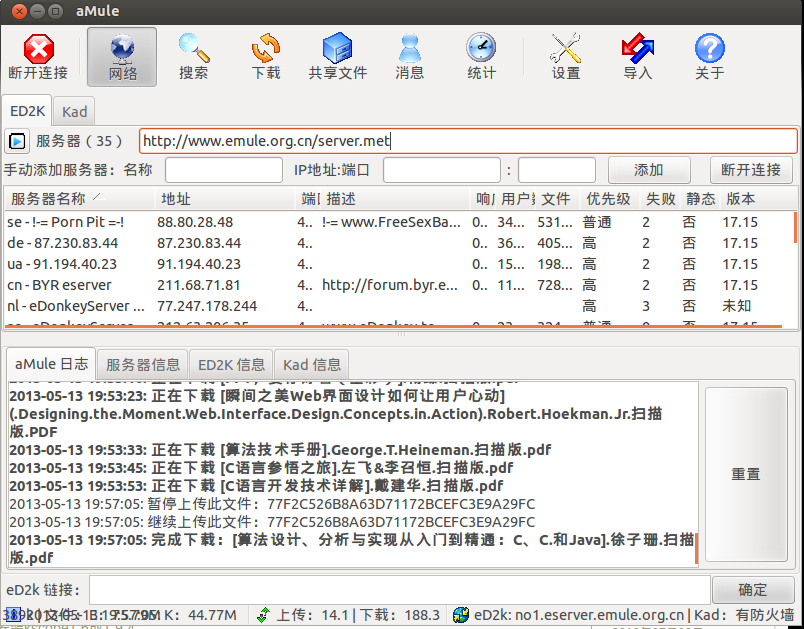Sort by 服务器名称 column header
This screenshot has height=629, width=804.
pos(79,198)
